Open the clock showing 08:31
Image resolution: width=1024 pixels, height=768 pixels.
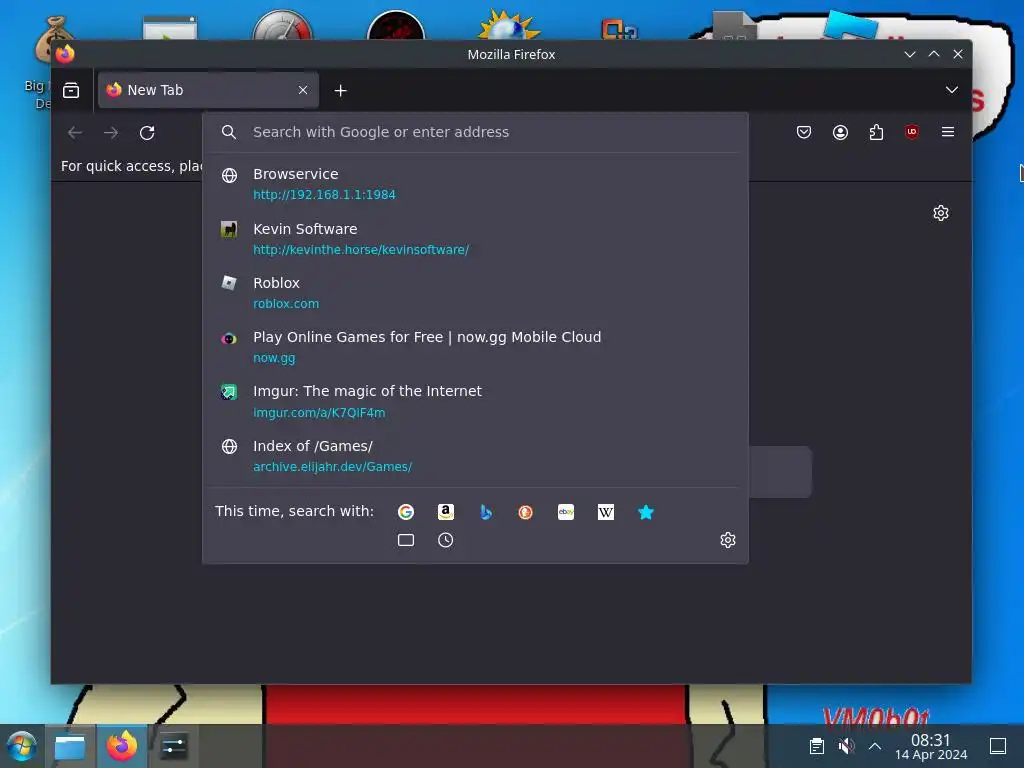(x=931, y=746)
